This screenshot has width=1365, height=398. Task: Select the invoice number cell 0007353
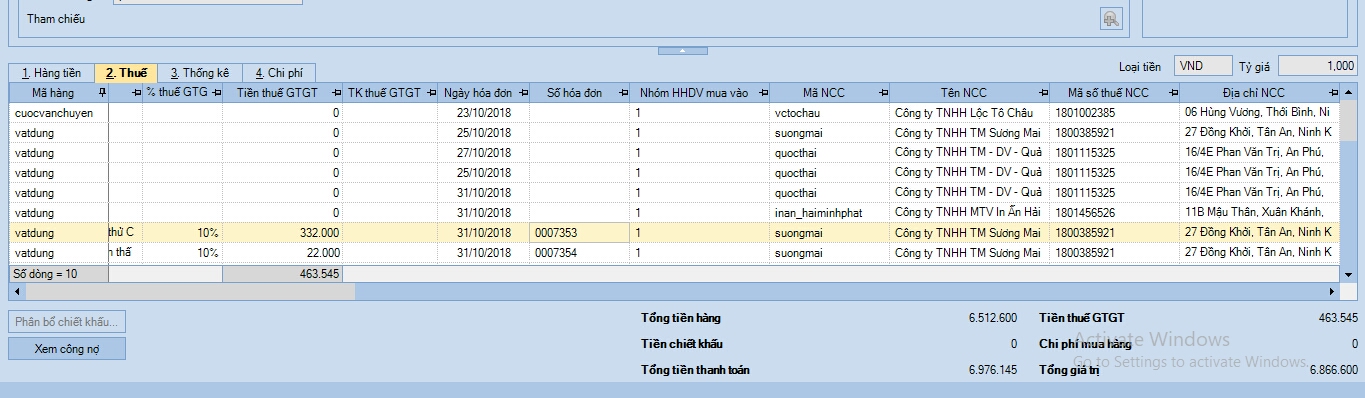[x=580, y=232]
